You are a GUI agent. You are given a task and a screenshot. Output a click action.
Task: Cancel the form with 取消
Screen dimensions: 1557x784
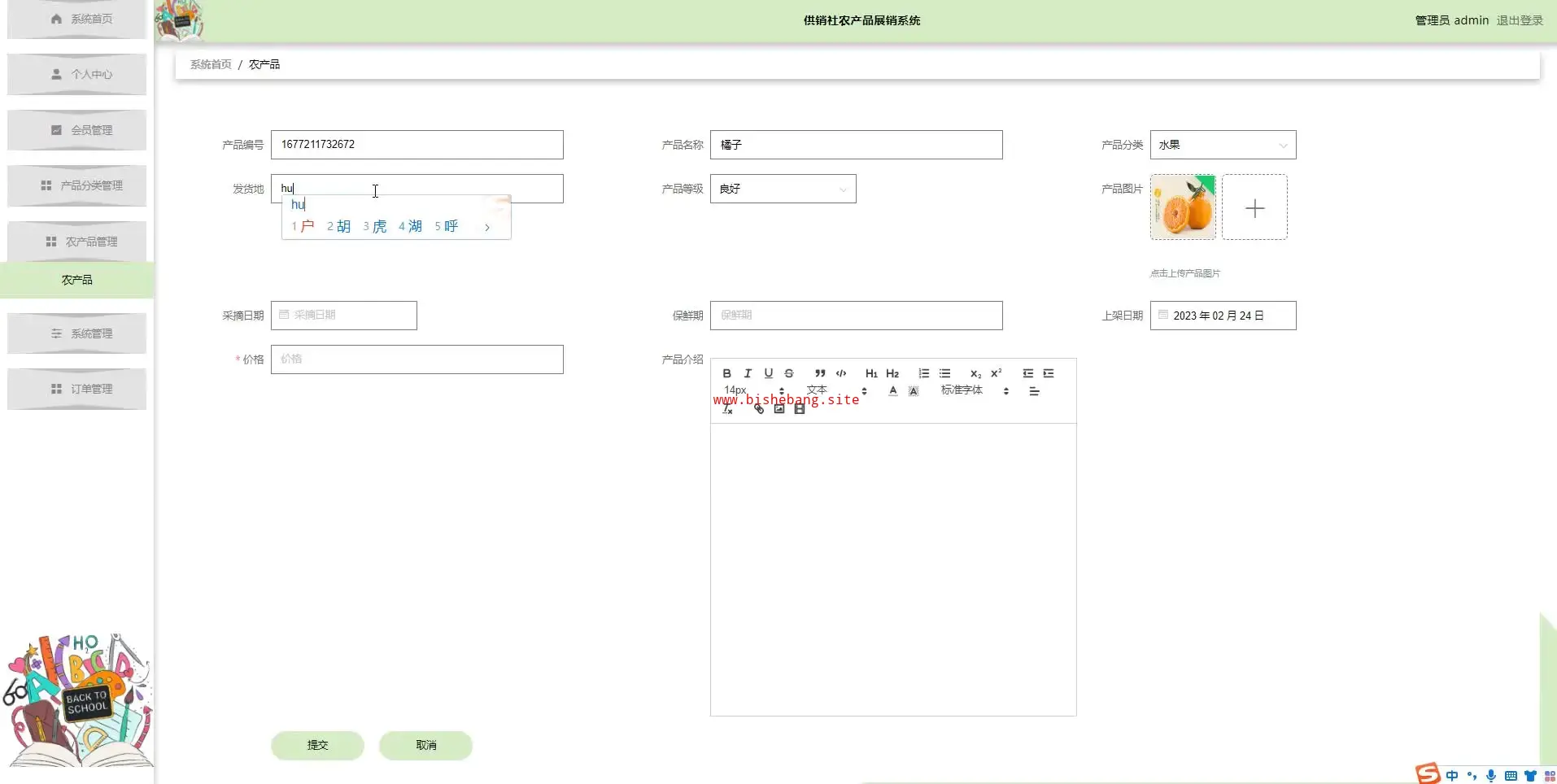coord(425,745)
